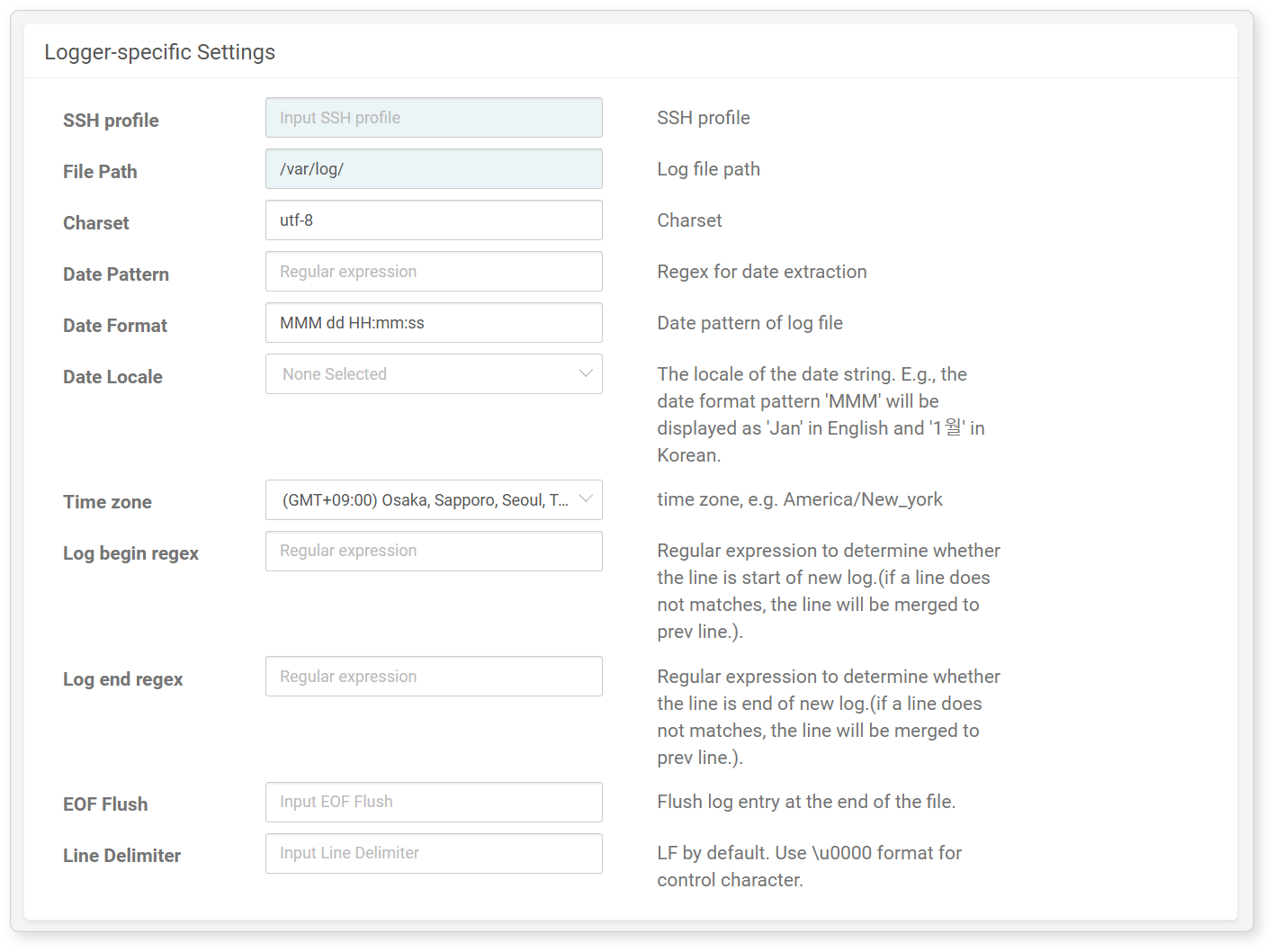This screenshot has width=1274, height=952.
Task: Click the Line Delimiter input field
Action: 434,853
